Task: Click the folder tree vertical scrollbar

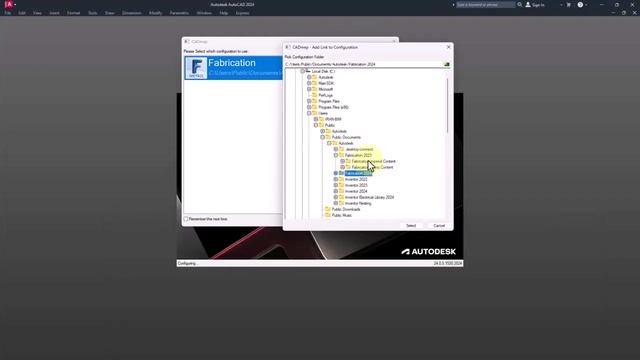Action: click(448, 105)
